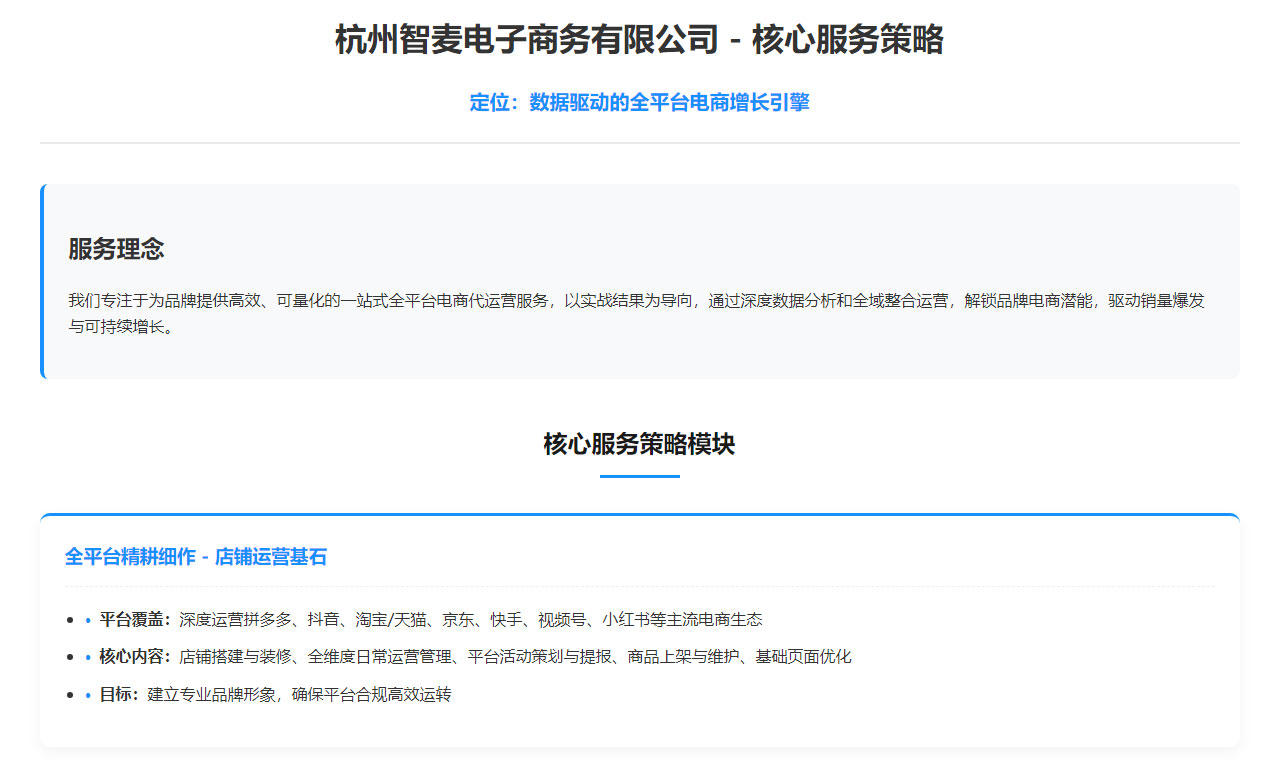Click the black list bullet on the 目标 row
Viewport: 1277px width, 760px height.
[x=70, y=696]
